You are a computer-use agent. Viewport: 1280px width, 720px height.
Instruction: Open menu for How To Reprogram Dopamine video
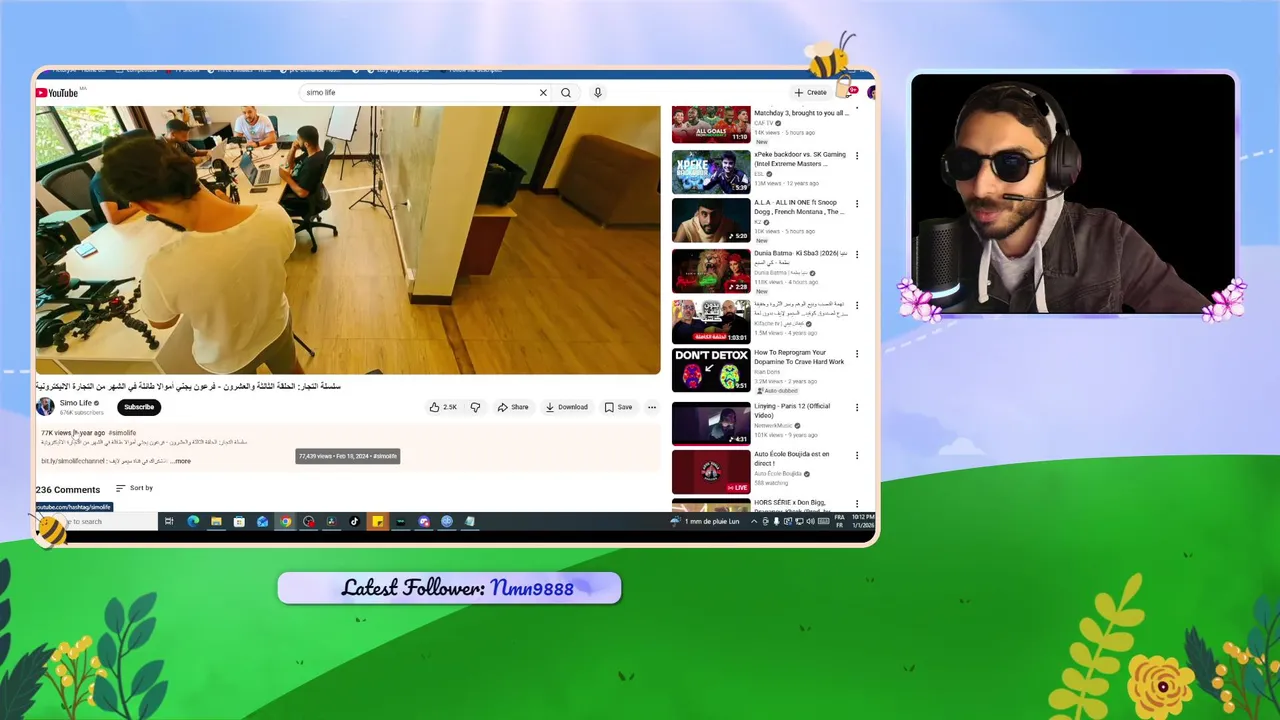click(857, 354)
